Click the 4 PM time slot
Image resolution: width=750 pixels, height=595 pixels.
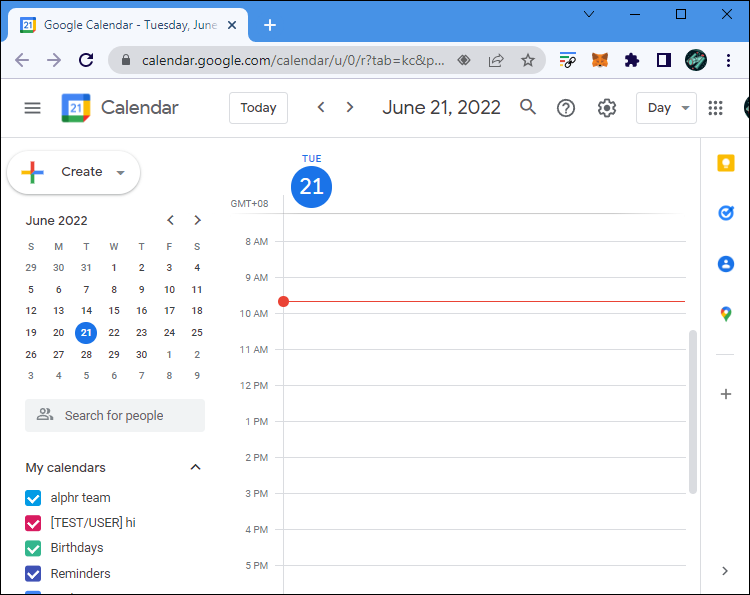click(485, 548)
